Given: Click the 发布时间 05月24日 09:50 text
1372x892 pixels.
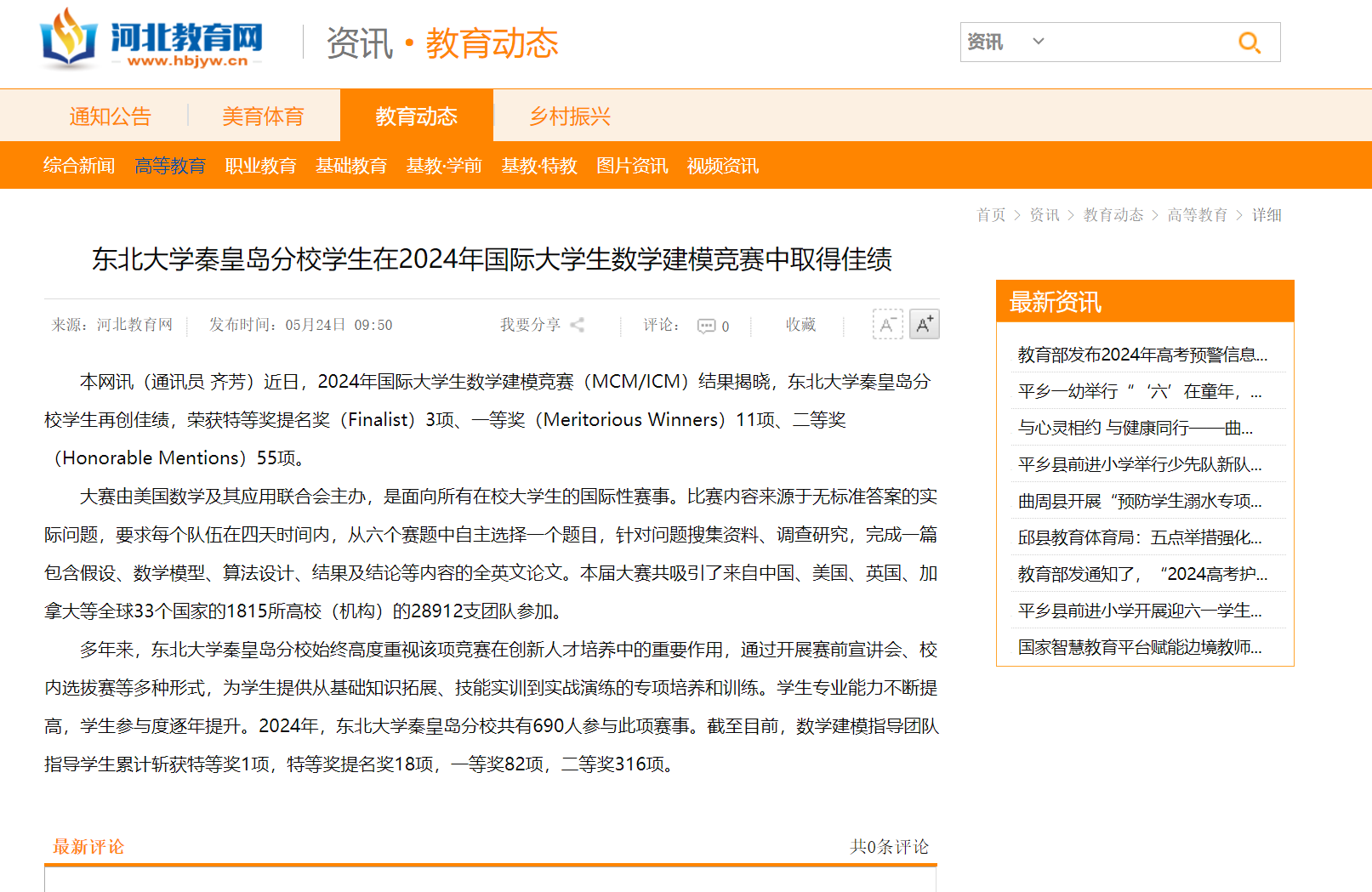Looking at the screenshot, I should point(300,325).
